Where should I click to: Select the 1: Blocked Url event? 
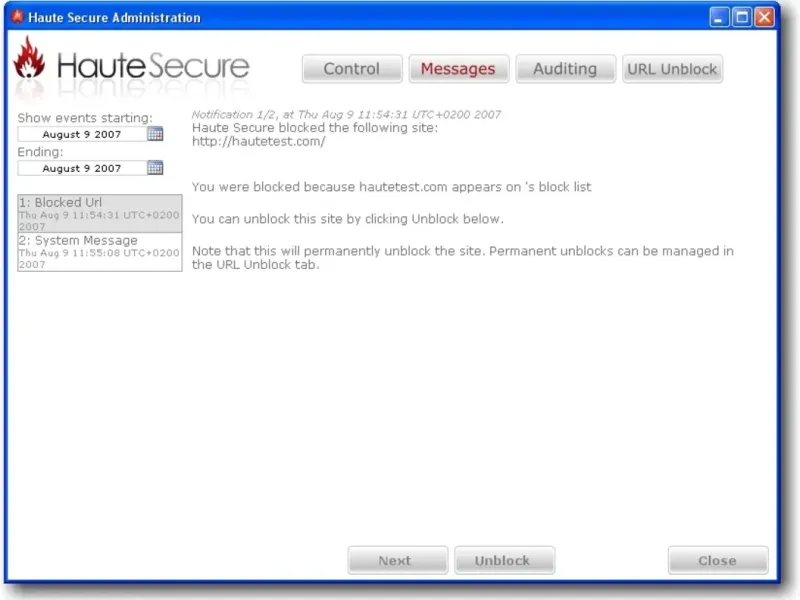tap(100, 214)
